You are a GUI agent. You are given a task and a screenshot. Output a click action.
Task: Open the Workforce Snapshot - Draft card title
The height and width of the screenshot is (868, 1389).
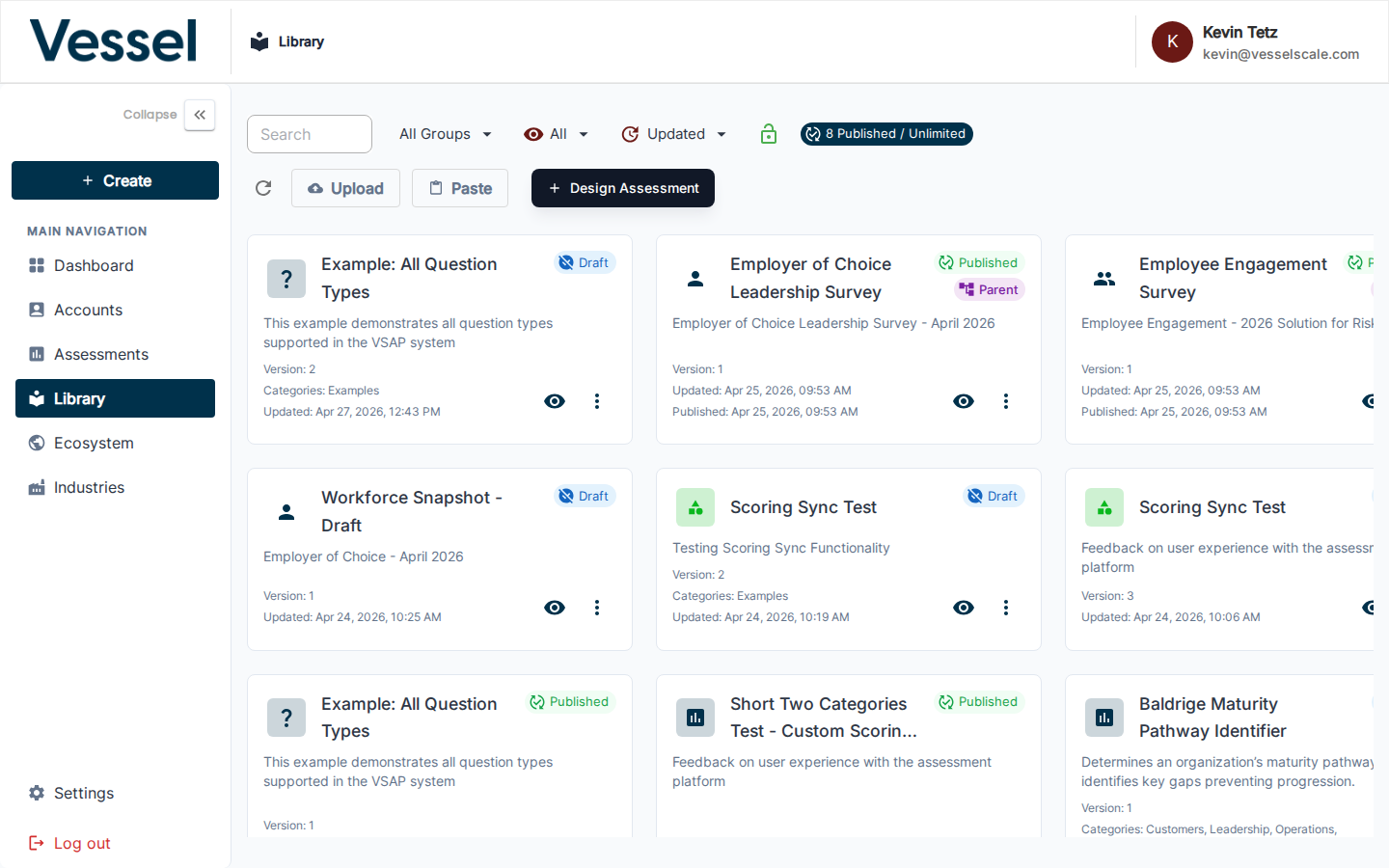(x=412, y=511)
